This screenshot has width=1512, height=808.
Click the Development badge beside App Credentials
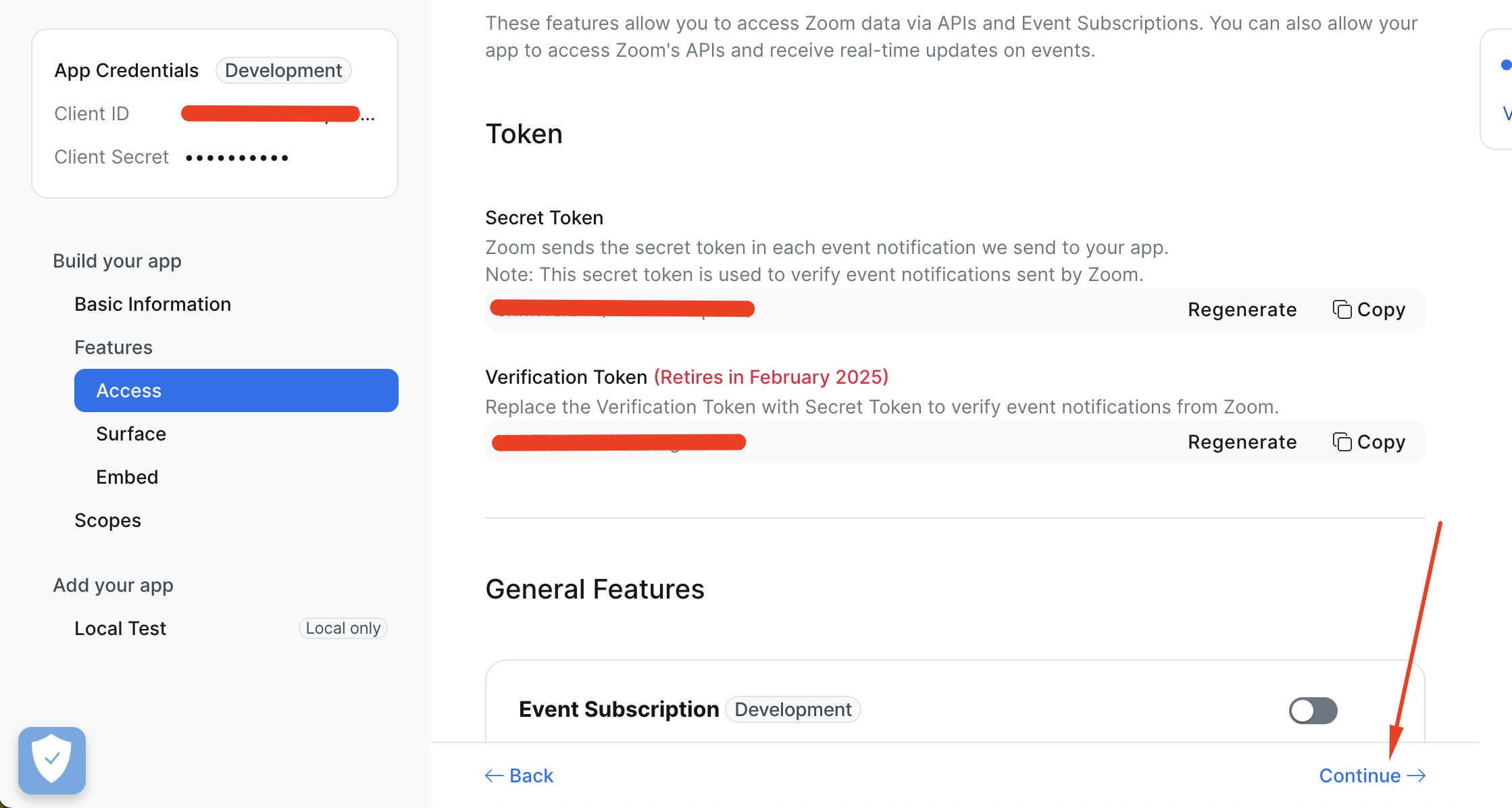(x=283, y=70)
